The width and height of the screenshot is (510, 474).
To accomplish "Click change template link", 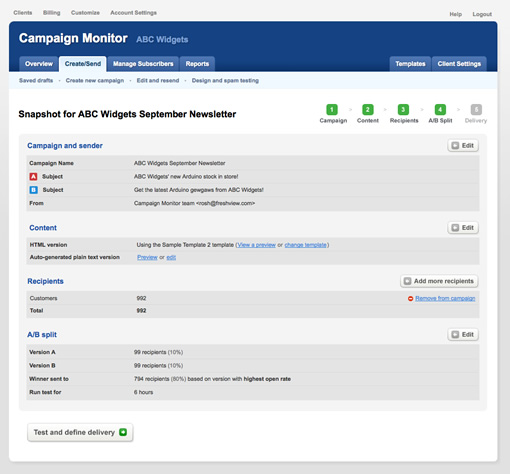I will [x=306, y=245].
